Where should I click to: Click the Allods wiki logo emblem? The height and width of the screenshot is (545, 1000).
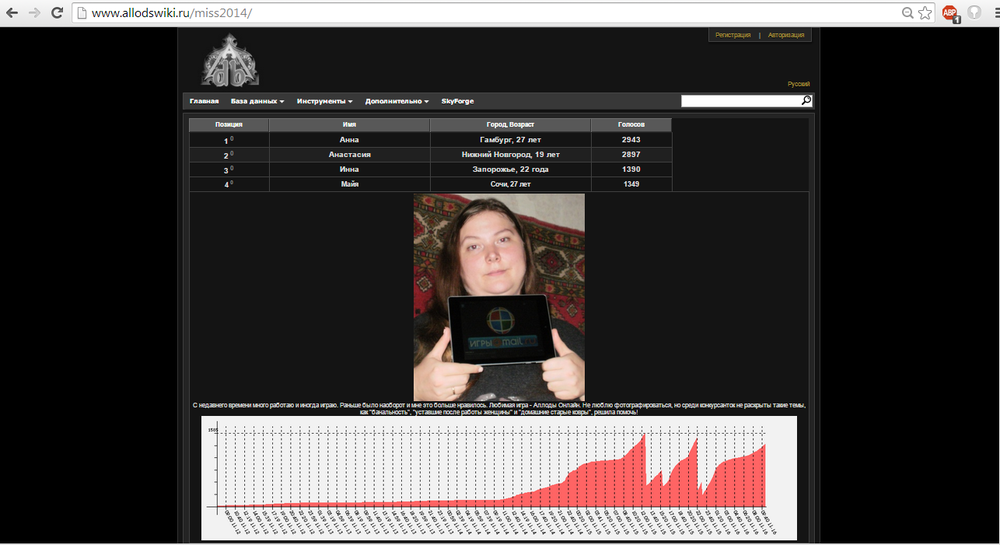pos(230,61)
